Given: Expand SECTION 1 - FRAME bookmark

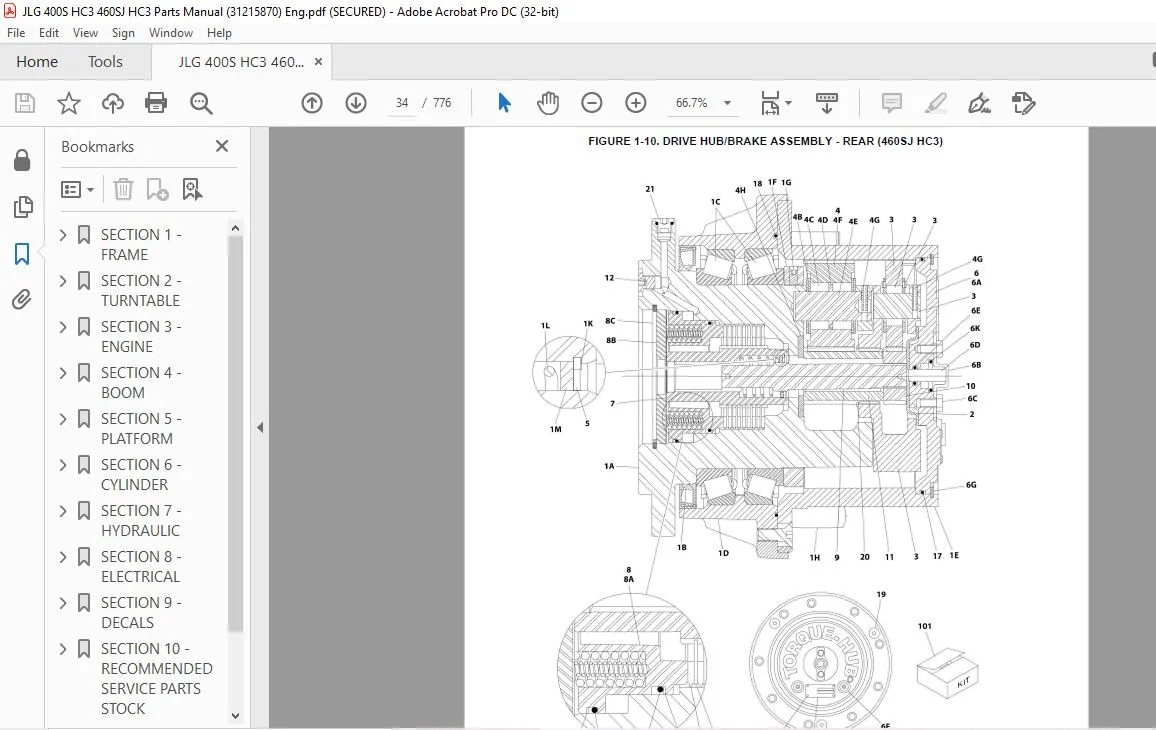Looking at the screenshot, I should (63, 234).
